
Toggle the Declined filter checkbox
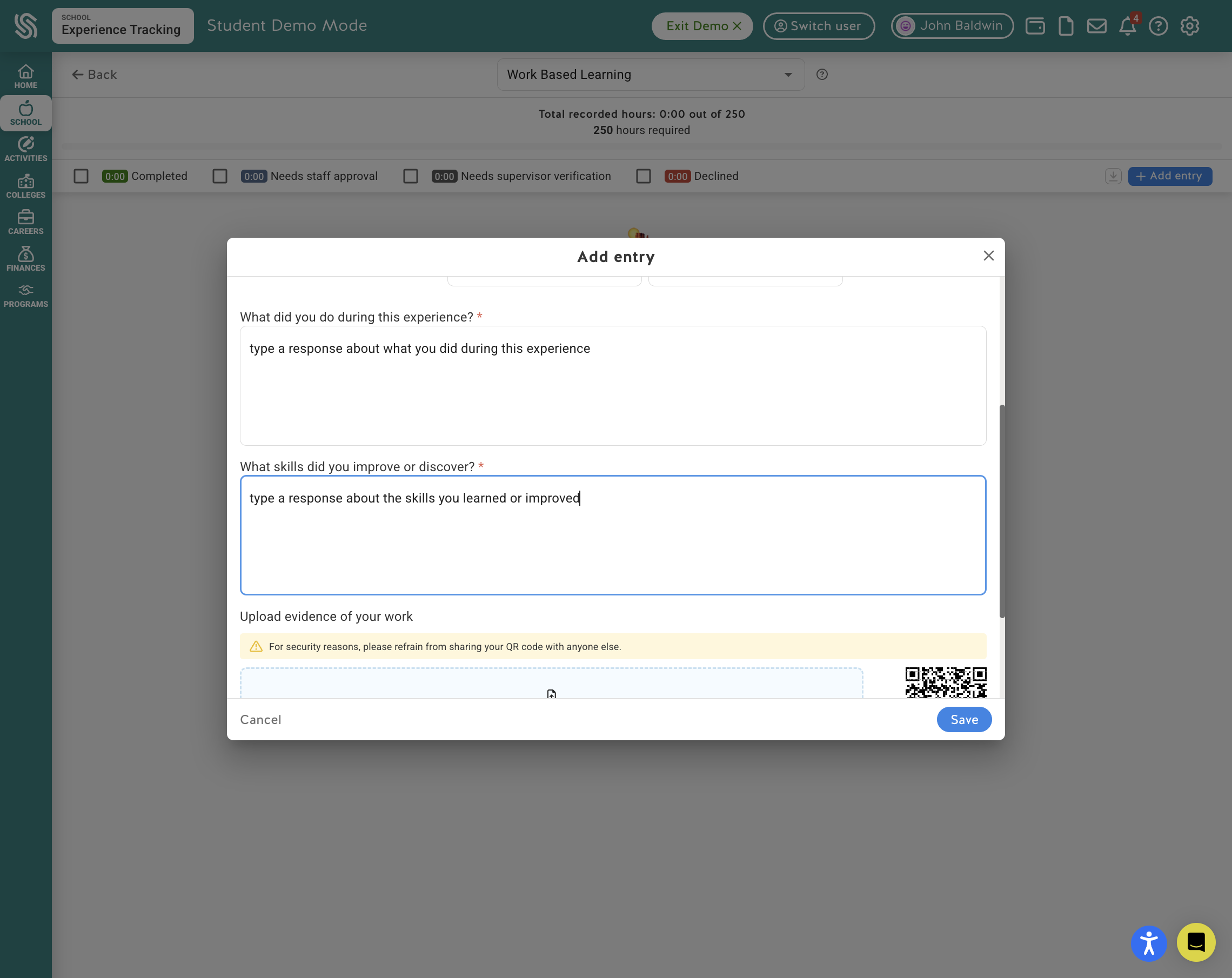click(644, 176)
